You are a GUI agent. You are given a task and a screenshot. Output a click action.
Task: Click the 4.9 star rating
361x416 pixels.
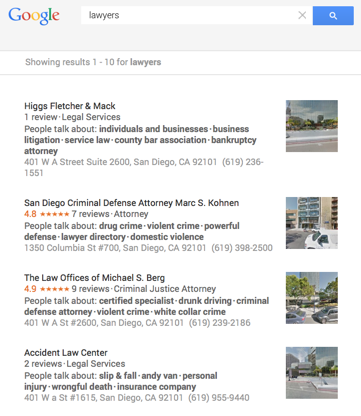tap(47, 289)
